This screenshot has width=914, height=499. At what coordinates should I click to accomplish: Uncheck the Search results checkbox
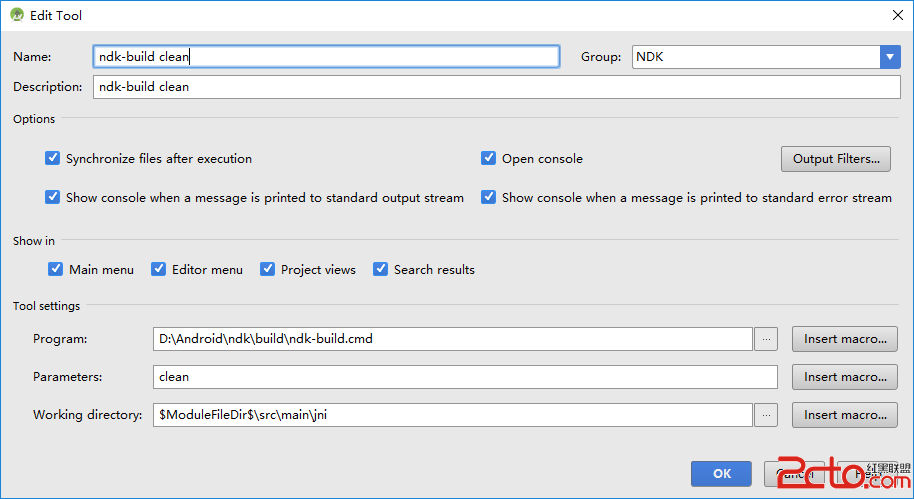tap(381, 270)
